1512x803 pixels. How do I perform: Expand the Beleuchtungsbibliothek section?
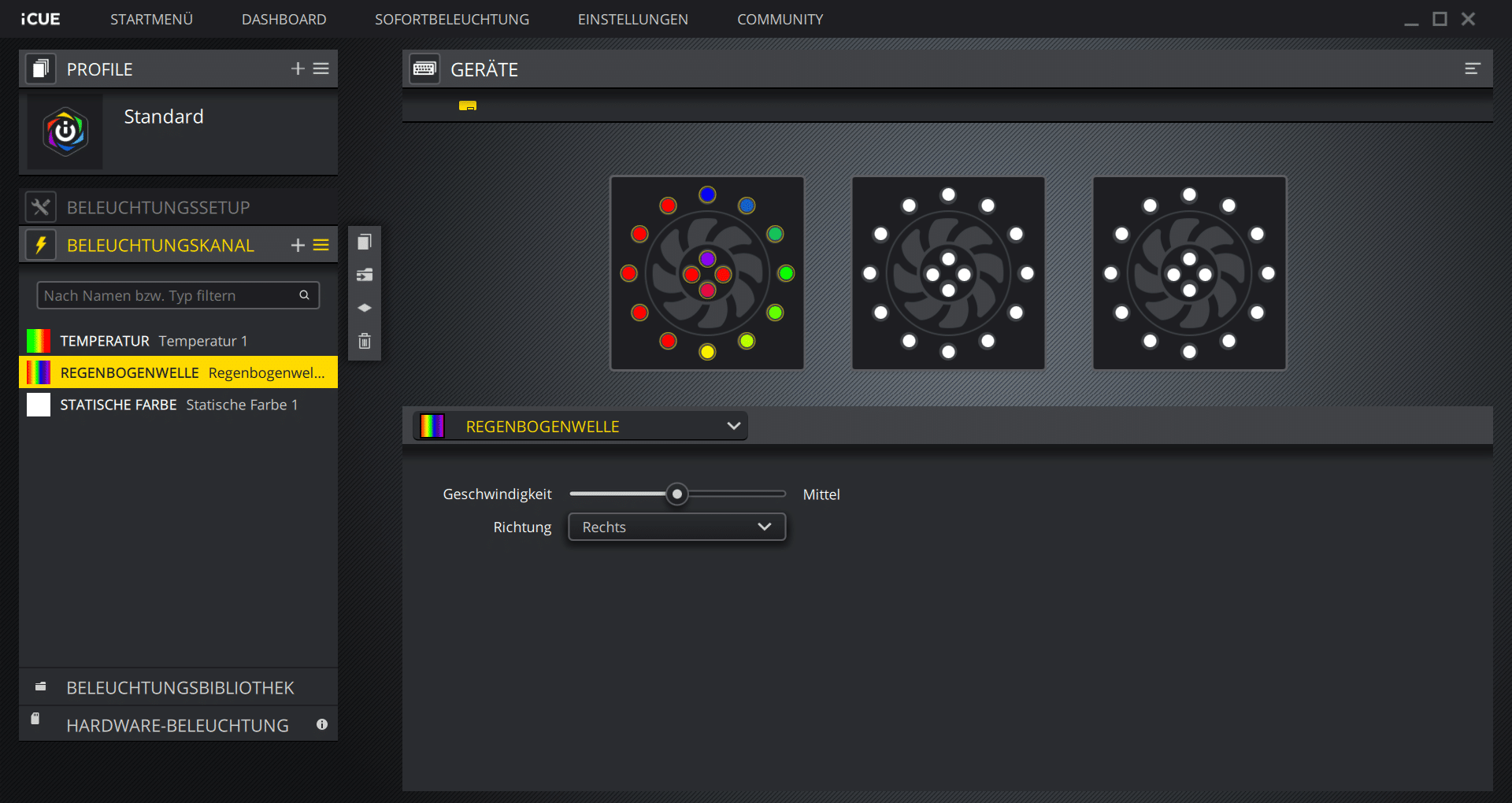[180, 688]
